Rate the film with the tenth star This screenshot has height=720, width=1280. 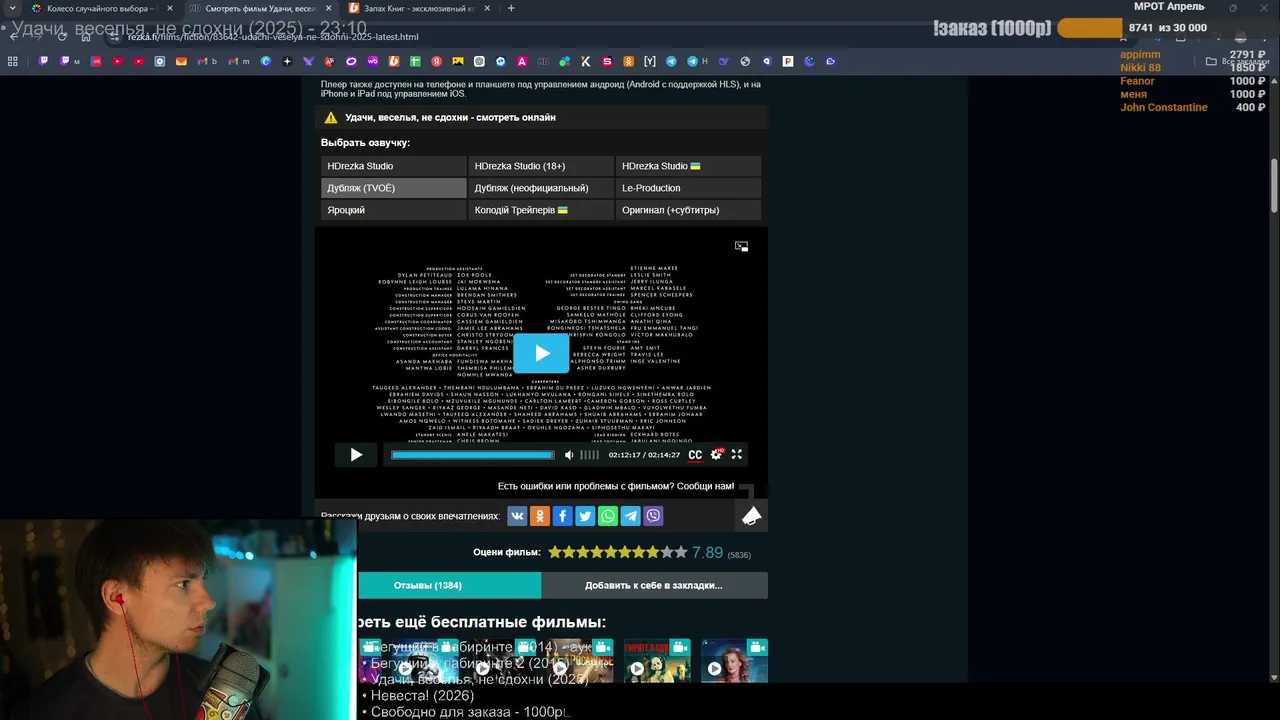681,552
